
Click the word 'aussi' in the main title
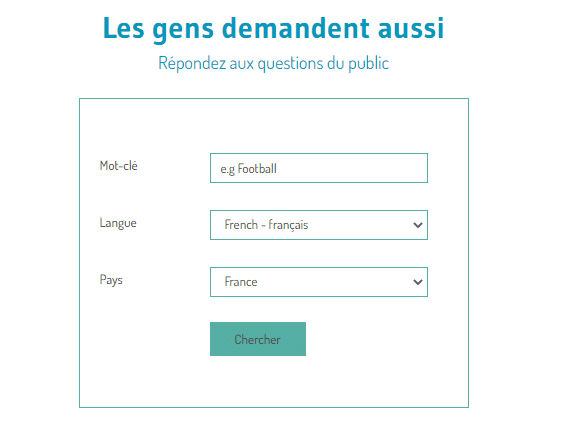pyautogui.click(x=411, y=28)
